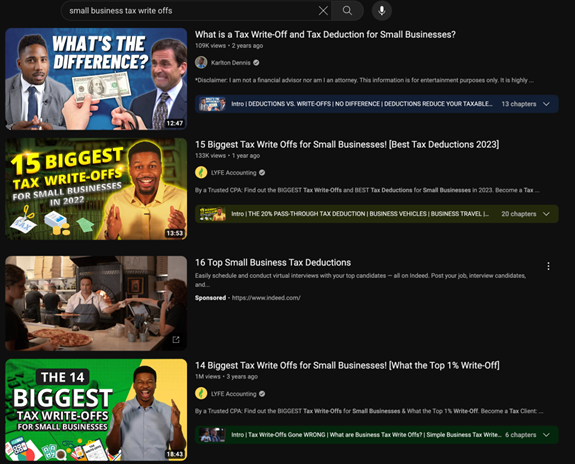Open the '15 Biggest Tax Write-Offs' thumbnail
The width and height of the screenshot is (575, 464).
[x=96, y=189]
